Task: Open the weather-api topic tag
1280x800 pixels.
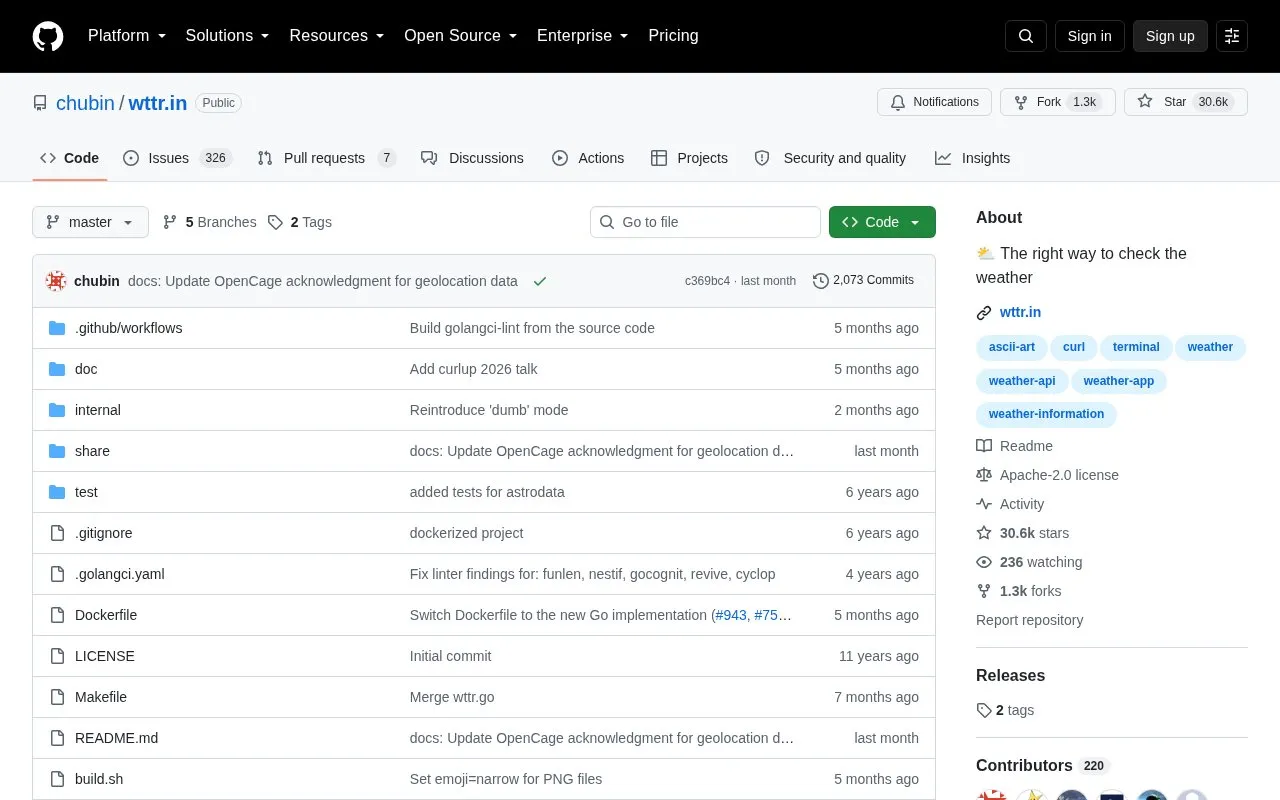Action: [x=1022, y=381]
